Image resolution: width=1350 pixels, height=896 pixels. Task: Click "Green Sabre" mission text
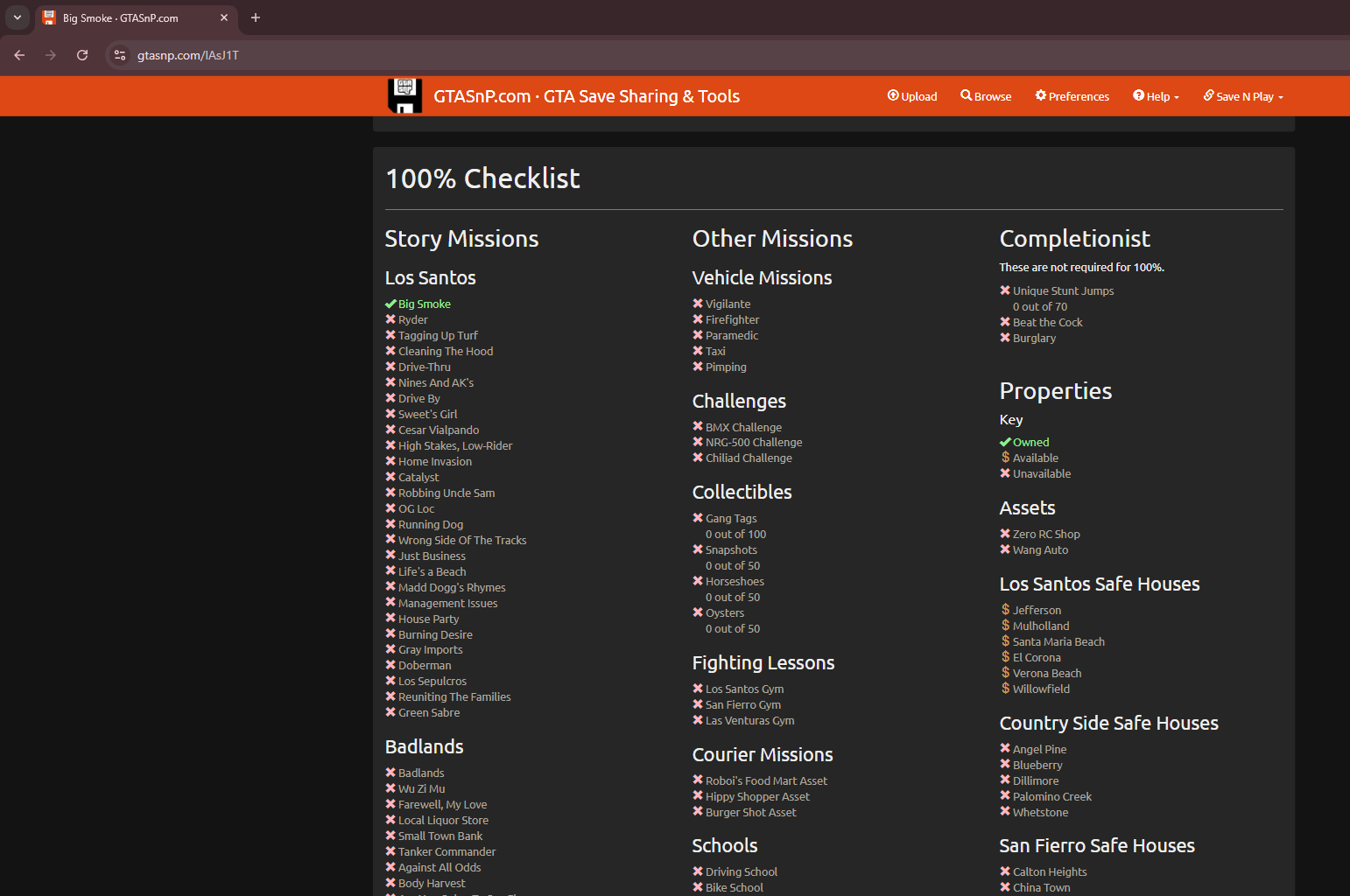429,712
